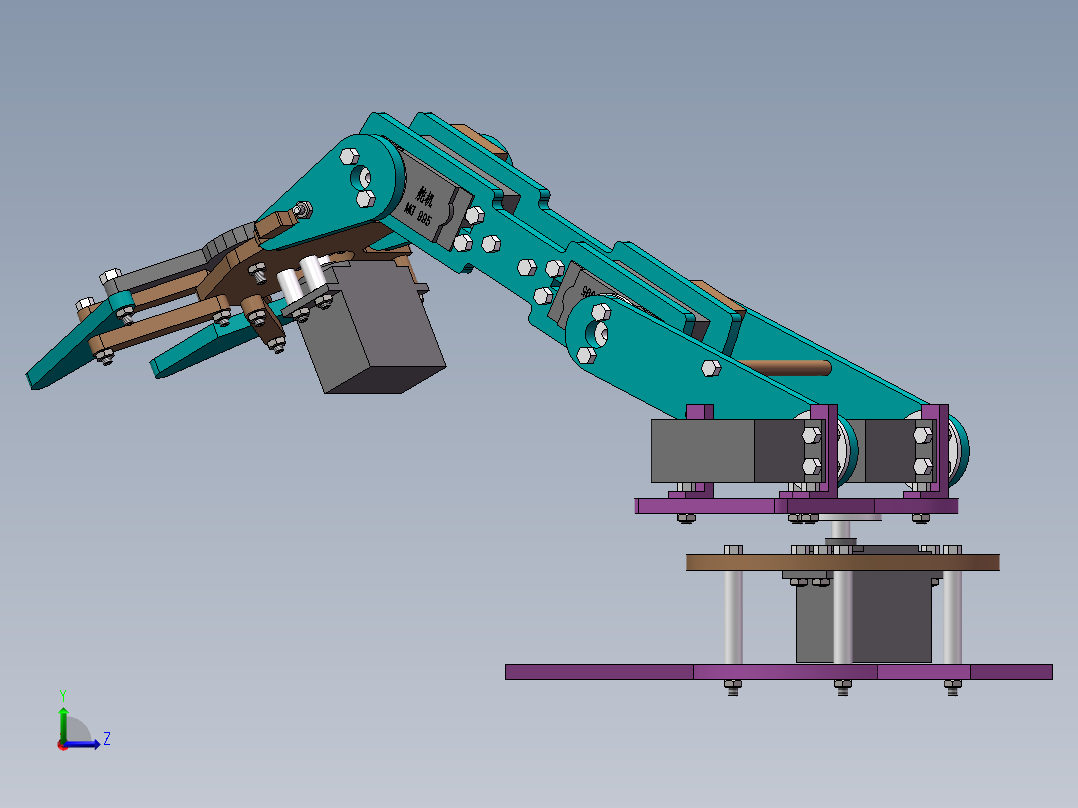Click the Y axis of orientation triad
The image size is (1078, 808).
[x=63, y=723]
